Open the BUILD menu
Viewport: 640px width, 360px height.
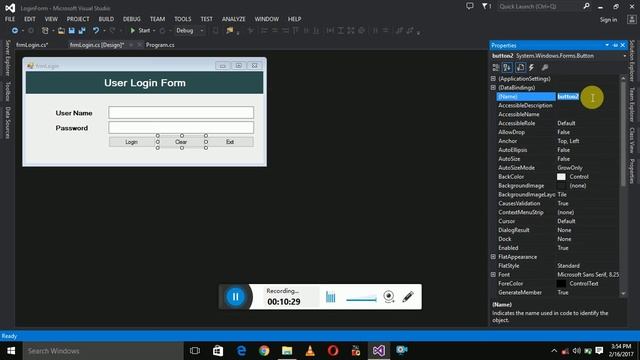pyautogui.click(x=106, y=19)
